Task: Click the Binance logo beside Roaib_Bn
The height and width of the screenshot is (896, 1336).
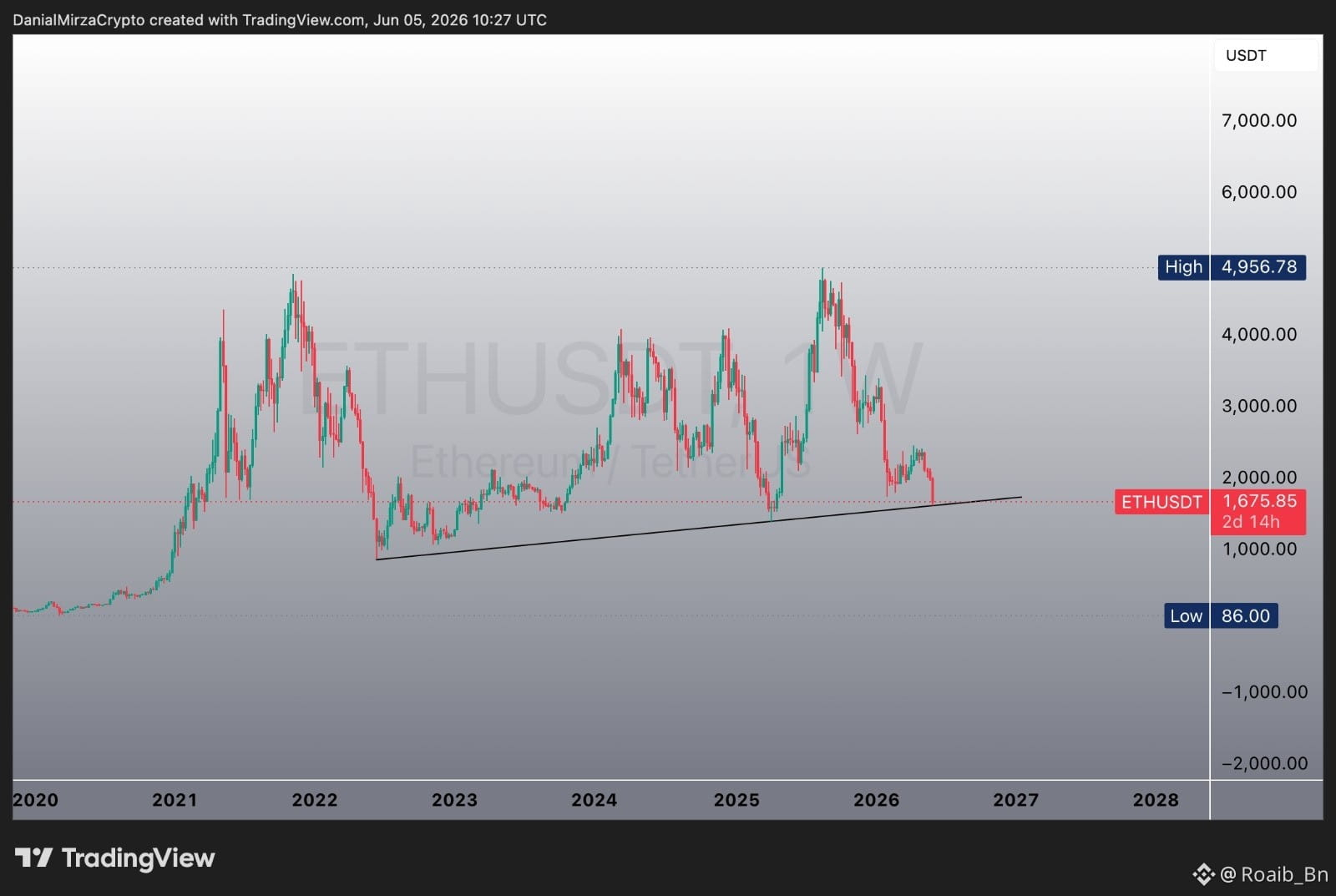Action: (1203, 874)
